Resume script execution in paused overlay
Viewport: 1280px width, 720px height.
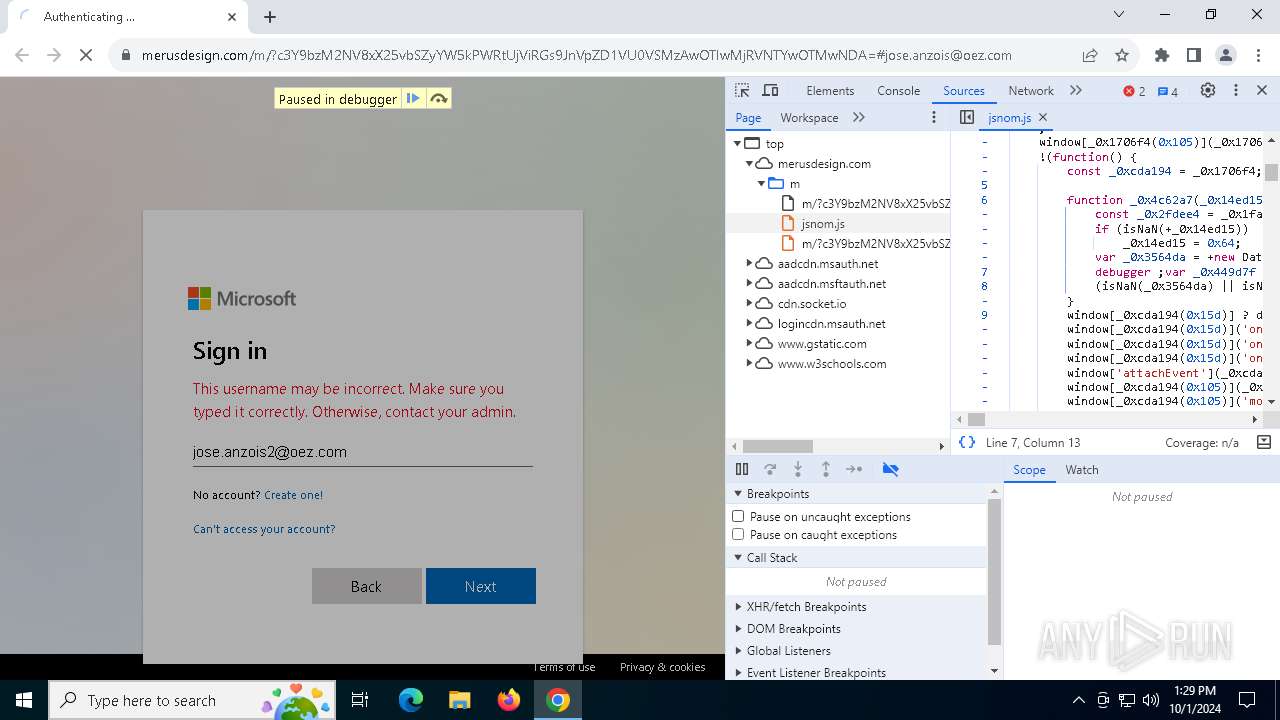pos(413,98)
